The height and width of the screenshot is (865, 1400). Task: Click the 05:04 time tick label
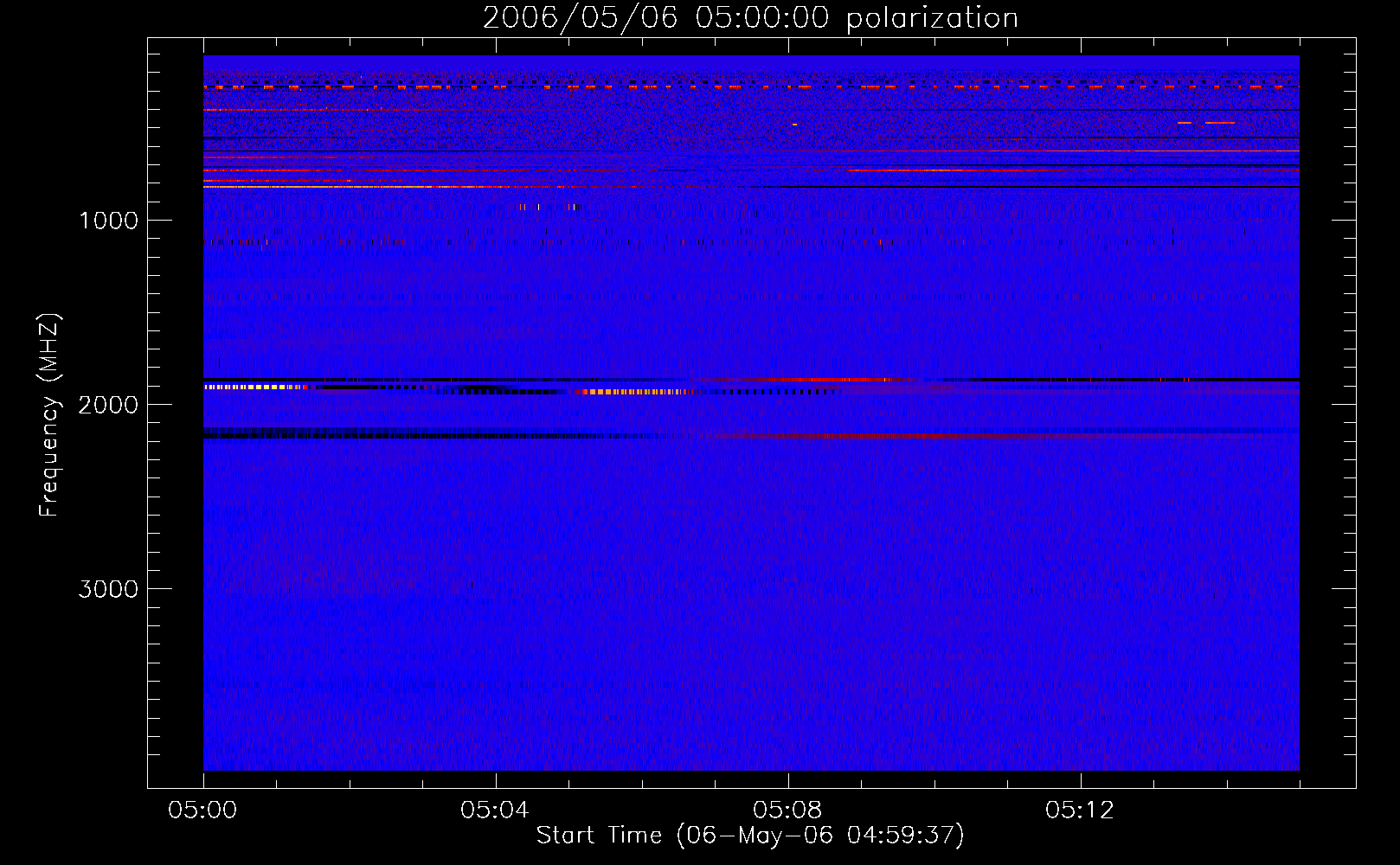(x=495, y=811)
